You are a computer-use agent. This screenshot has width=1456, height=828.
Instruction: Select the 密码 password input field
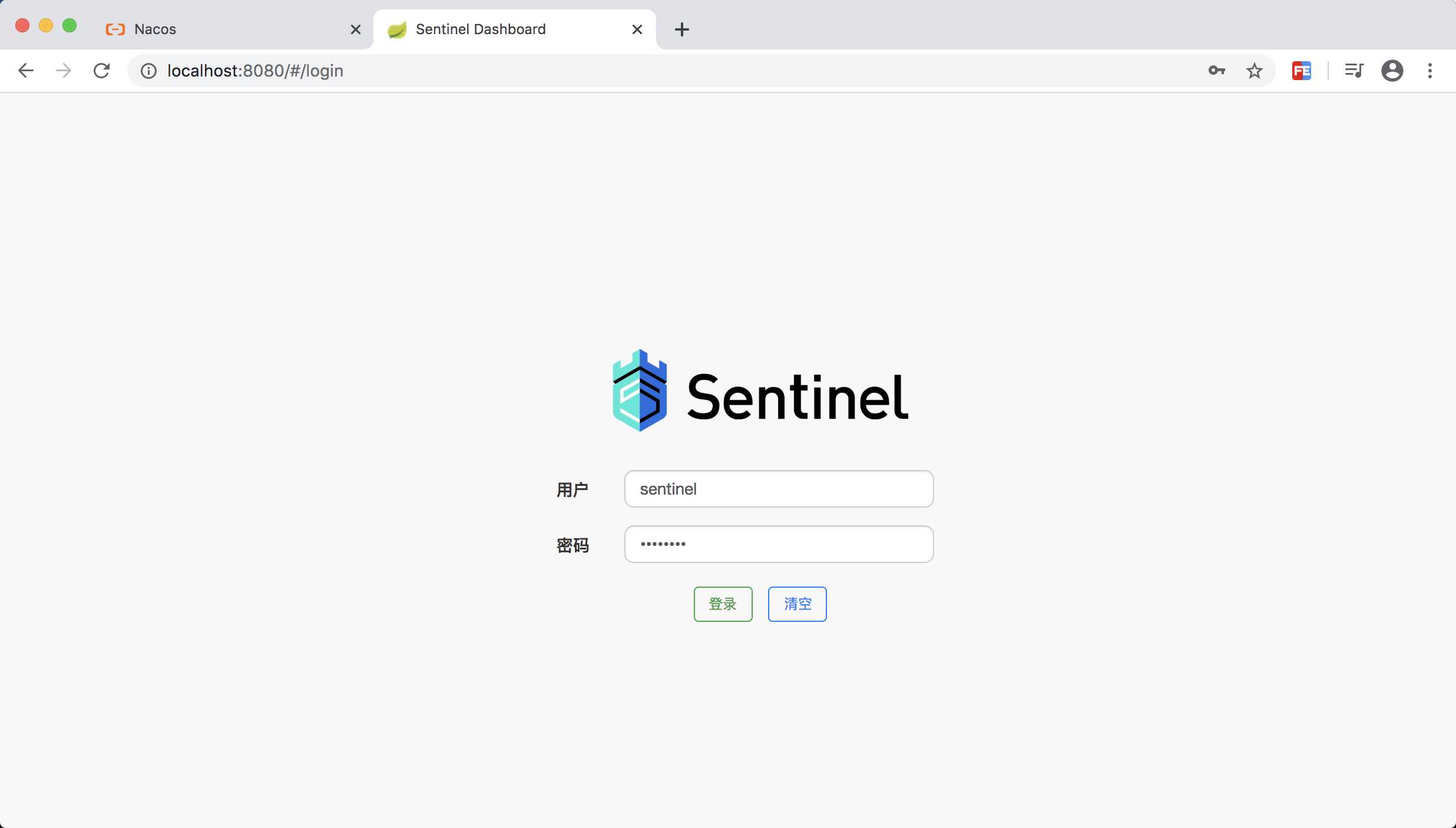[779, 544]
